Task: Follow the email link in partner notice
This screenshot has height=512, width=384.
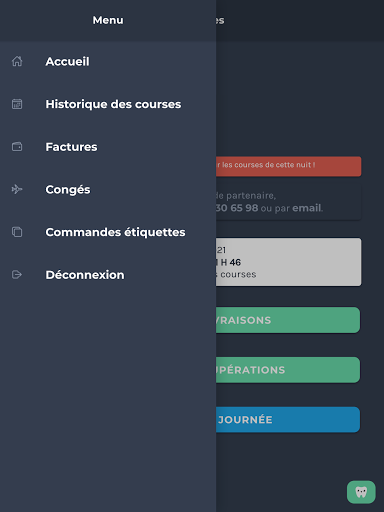Action: 307,208
